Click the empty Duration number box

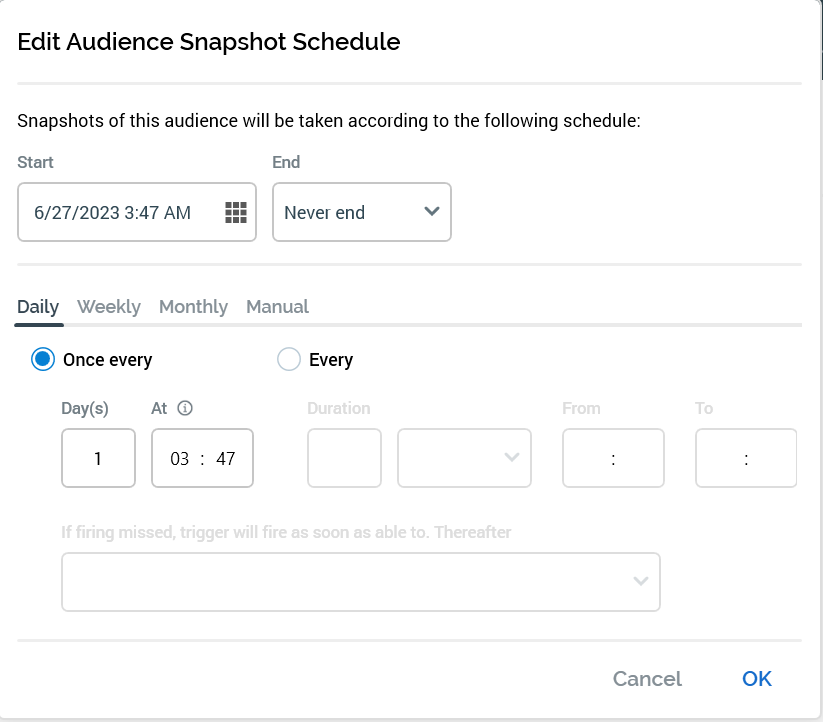pyautogui.click(x=344, y=459)
